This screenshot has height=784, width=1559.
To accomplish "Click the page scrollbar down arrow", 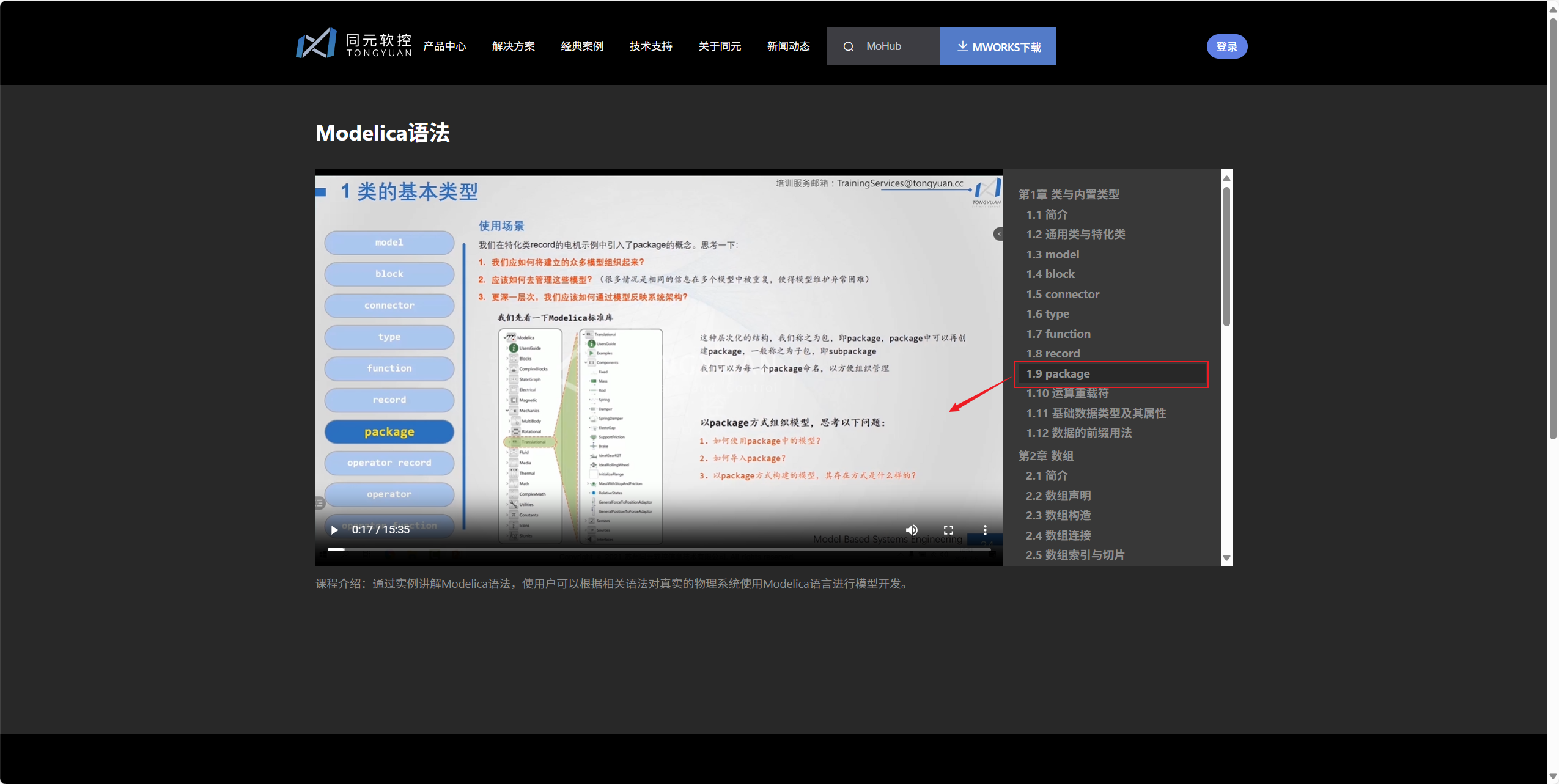I will pos(1553,776).
